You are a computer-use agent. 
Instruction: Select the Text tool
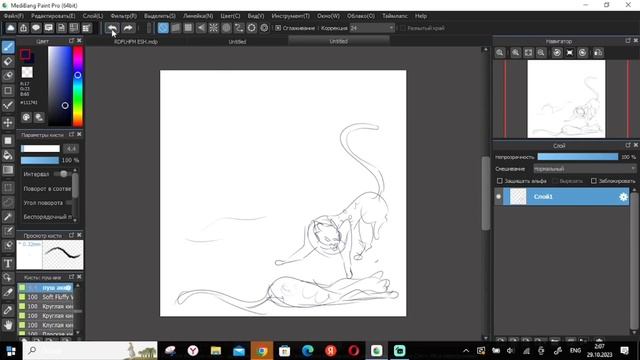pyautogui.click(x=8, y=263)
